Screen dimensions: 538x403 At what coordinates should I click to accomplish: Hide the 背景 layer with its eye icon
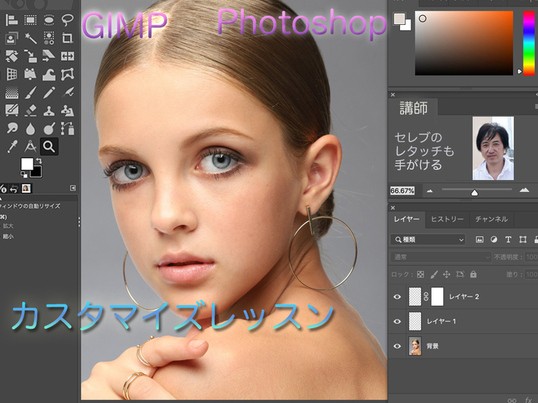[397, 346]
